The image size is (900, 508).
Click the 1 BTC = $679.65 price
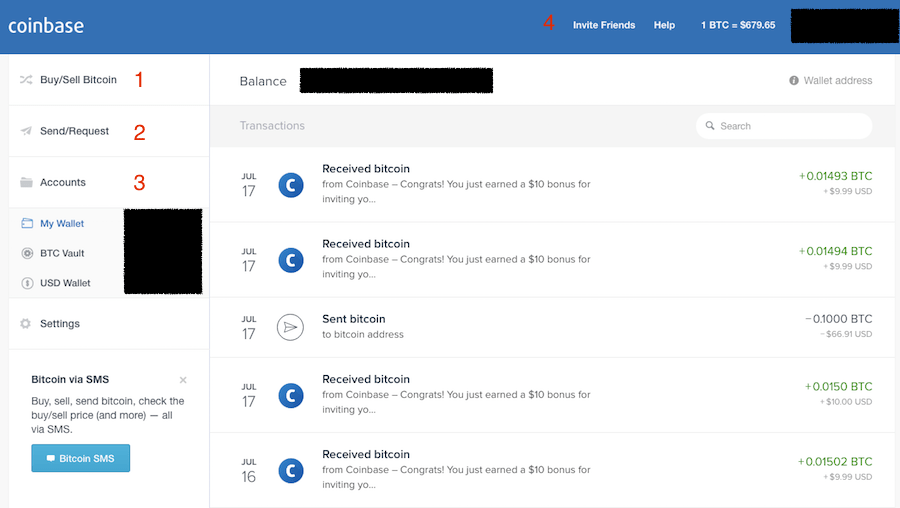(738, 25)
